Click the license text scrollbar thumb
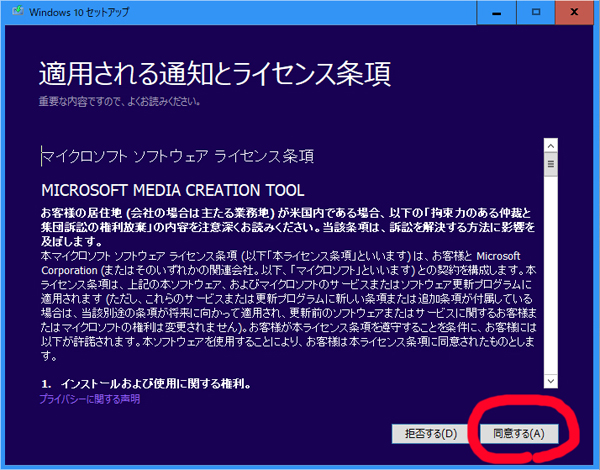Image resolution: width=600 pixels, height=470 pixels. pyautogui.click(x=551, y=165)
